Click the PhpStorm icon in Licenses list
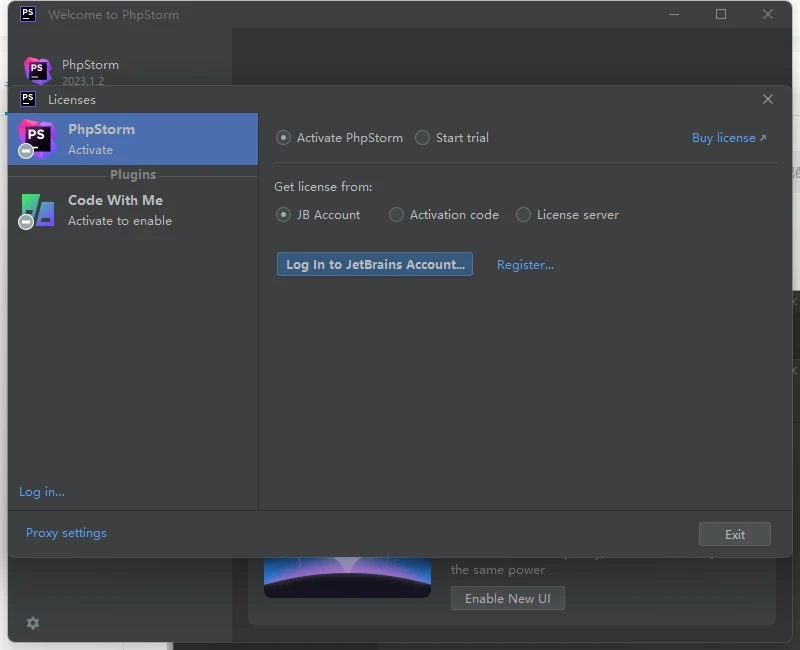This screenshot has width=800, height=650. [x=37, y=138]
